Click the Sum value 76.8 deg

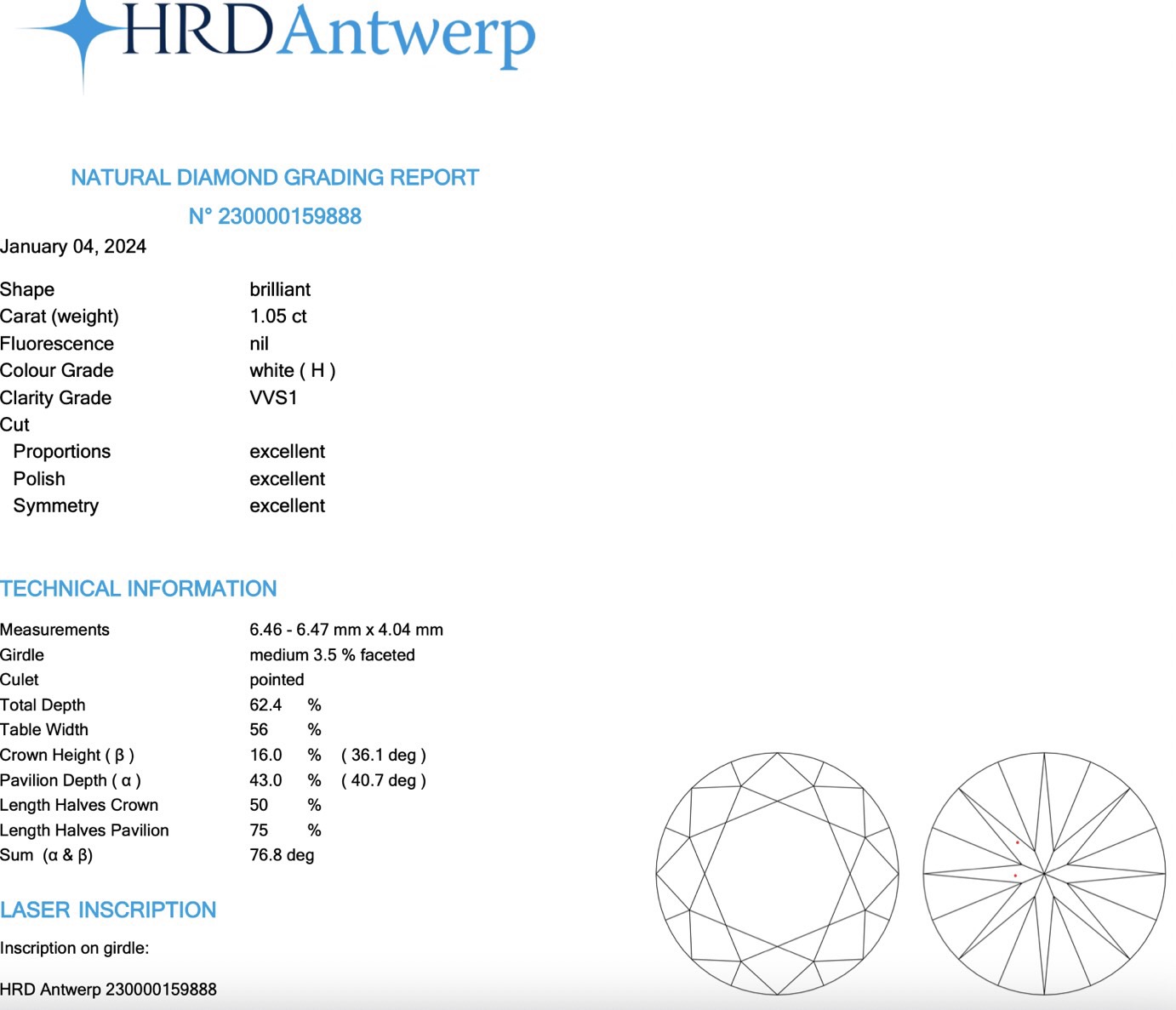282,855
